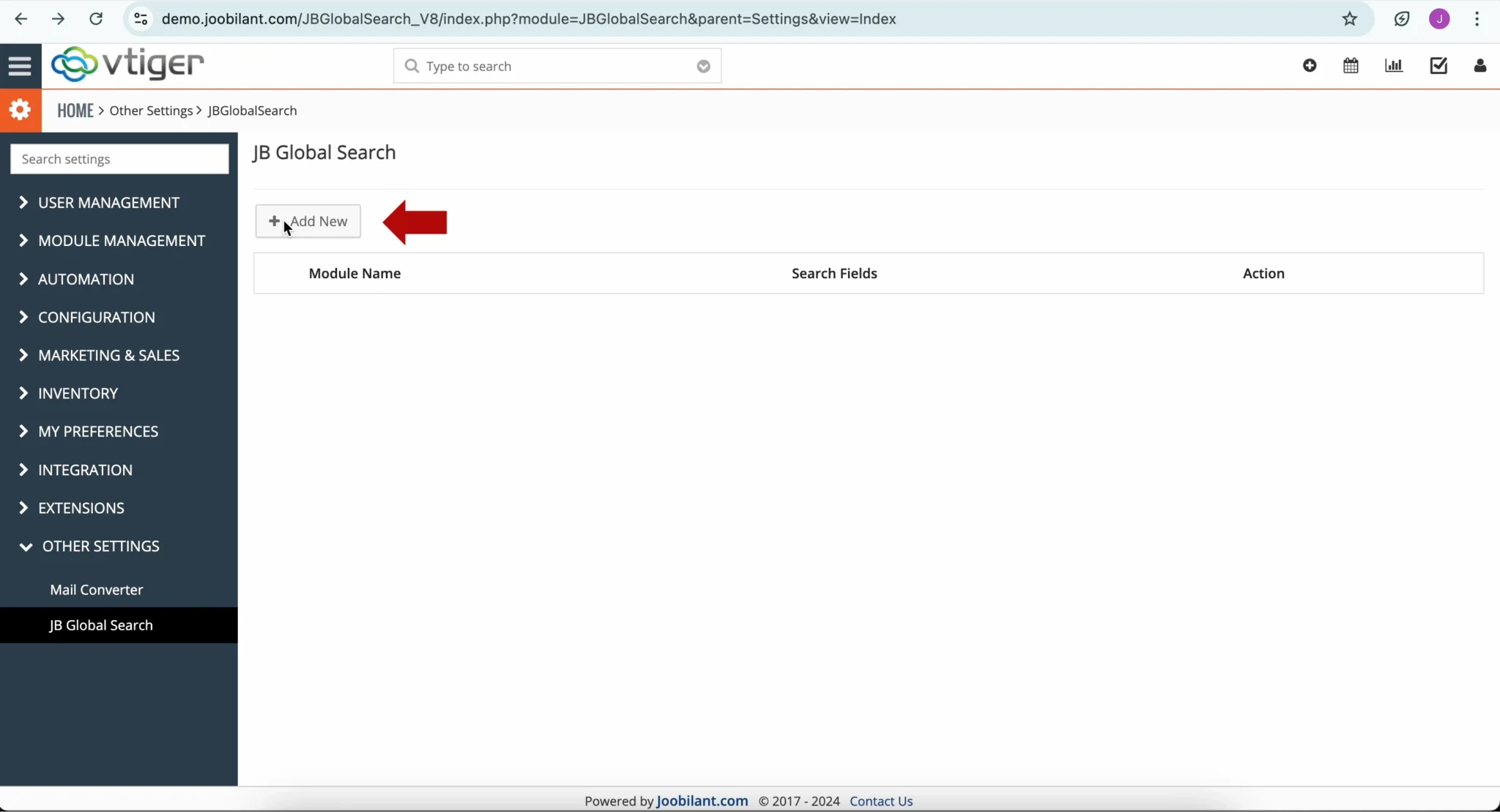The image size is (1500, 812).
Task: Open the user profile icon
Action: click(1481, 65)
